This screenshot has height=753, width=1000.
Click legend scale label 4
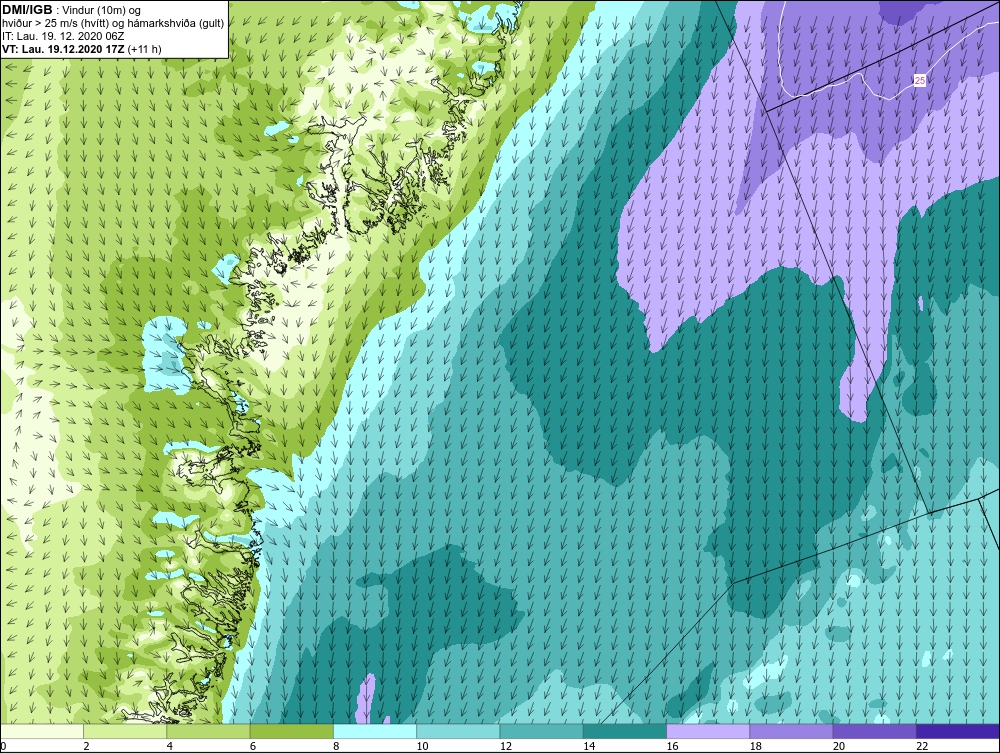169,747
